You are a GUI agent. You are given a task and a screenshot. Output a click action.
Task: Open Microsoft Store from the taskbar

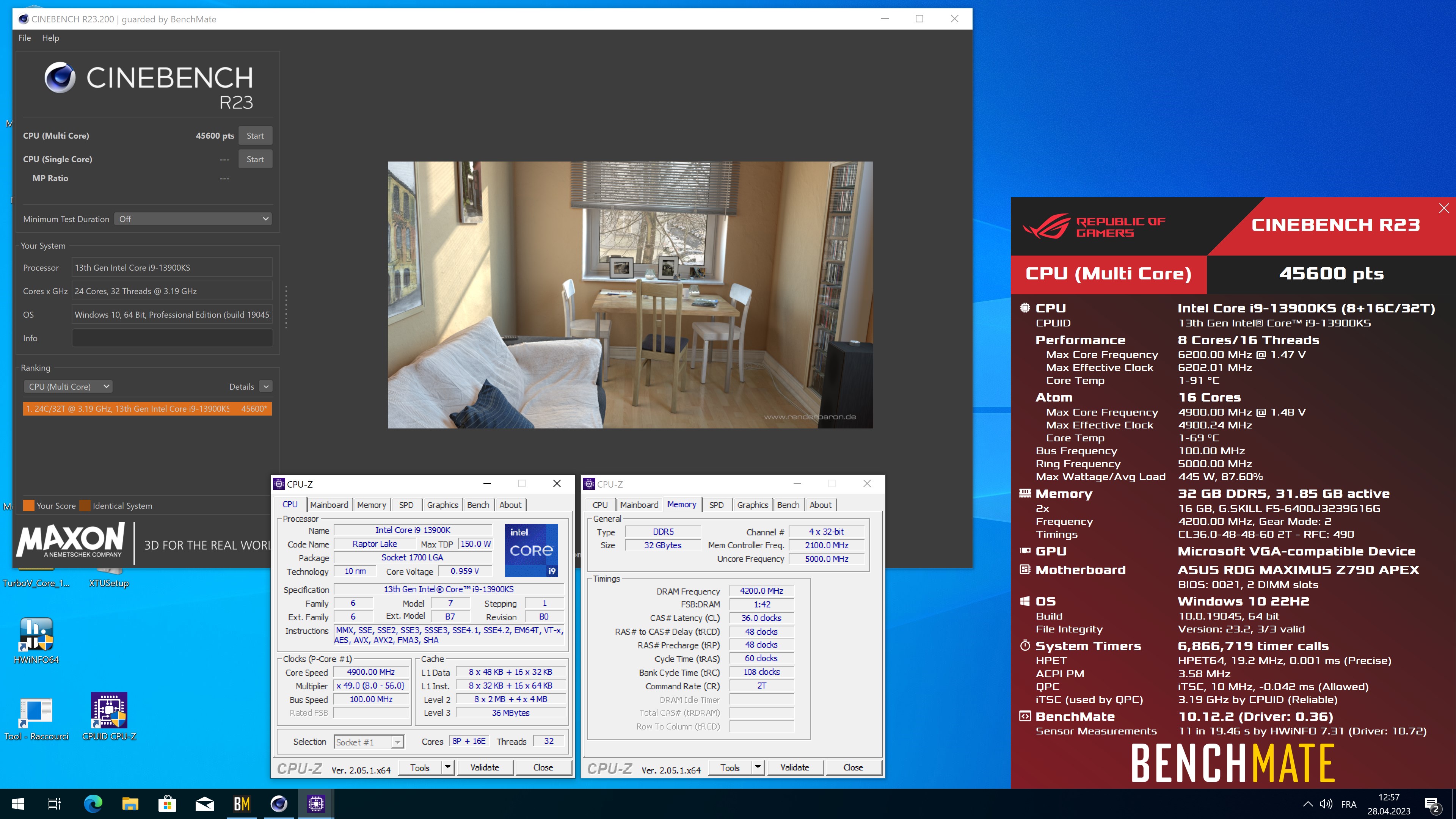tap(167, 804)
